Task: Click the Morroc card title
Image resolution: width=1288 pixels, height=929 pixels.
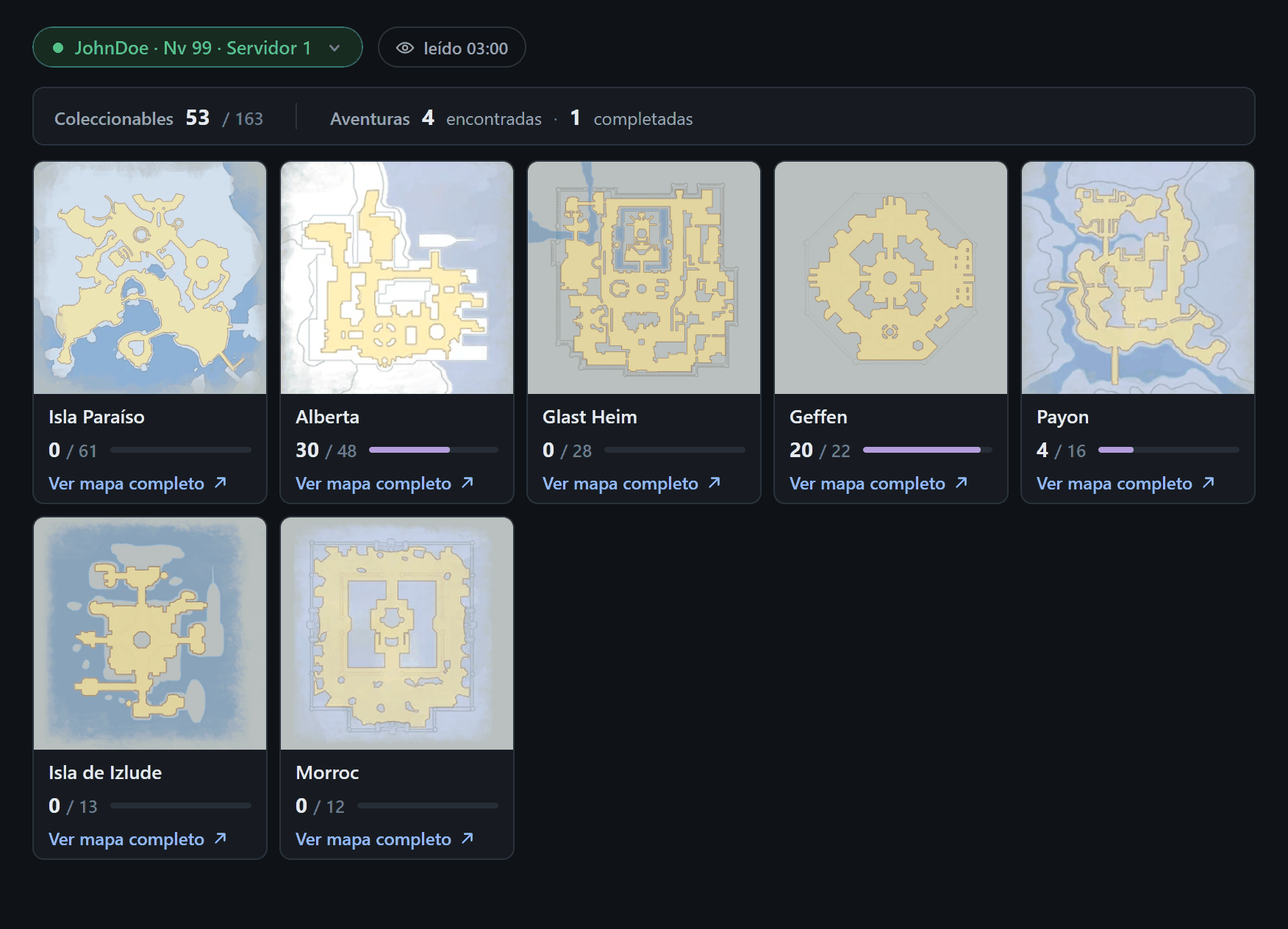Action: [x=327, y=772]
